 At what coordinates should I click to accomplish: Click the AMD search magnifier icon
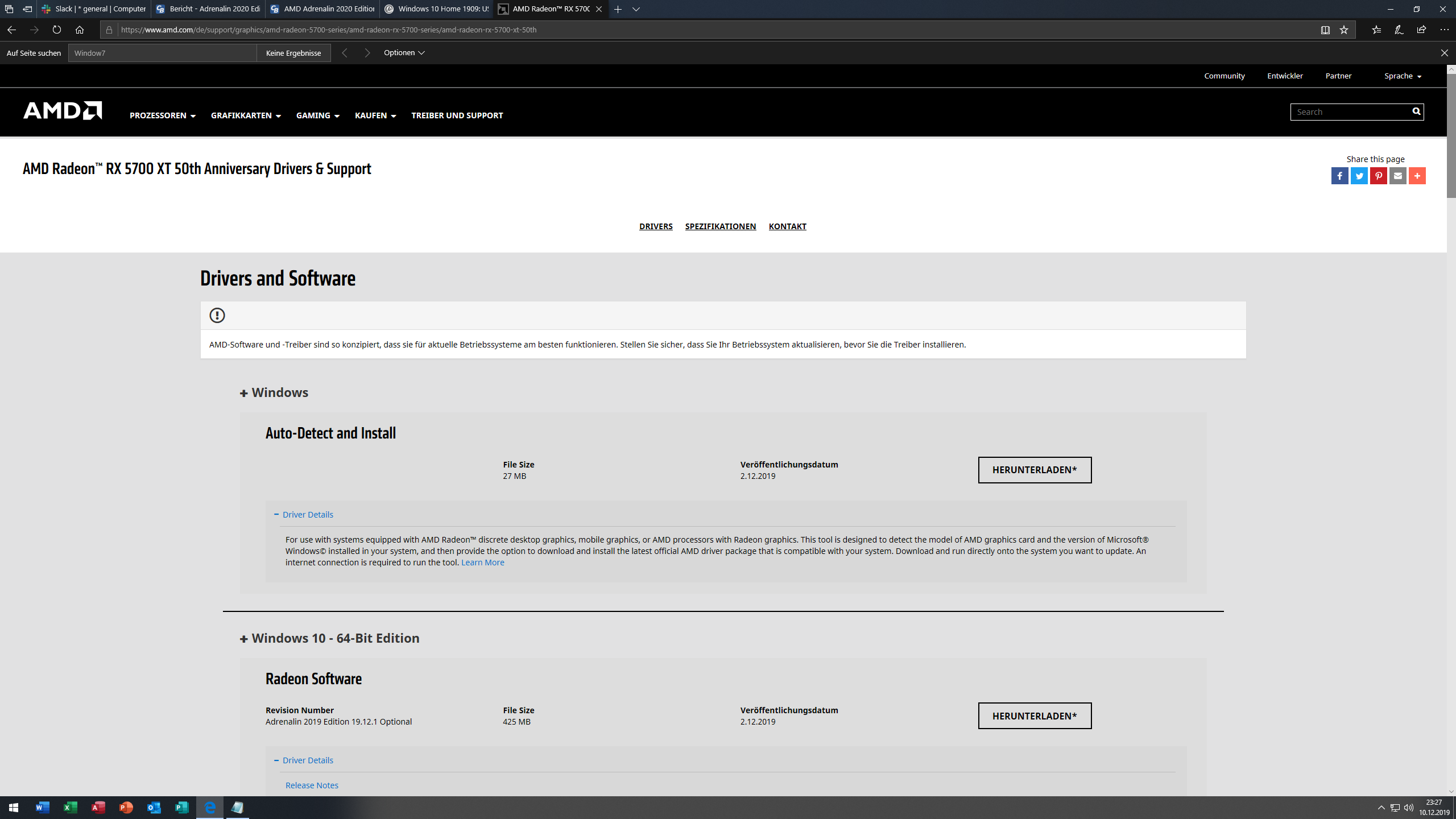point(1416,111)
